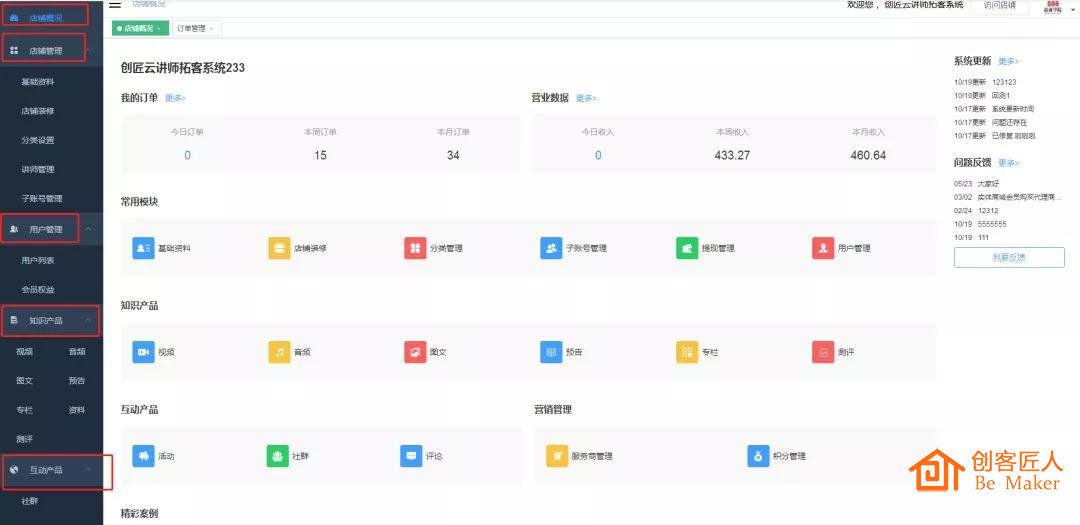Open the 子账号管理 blue module icon
Screen dimensions: 1080x525
click(x=551, y=248)
